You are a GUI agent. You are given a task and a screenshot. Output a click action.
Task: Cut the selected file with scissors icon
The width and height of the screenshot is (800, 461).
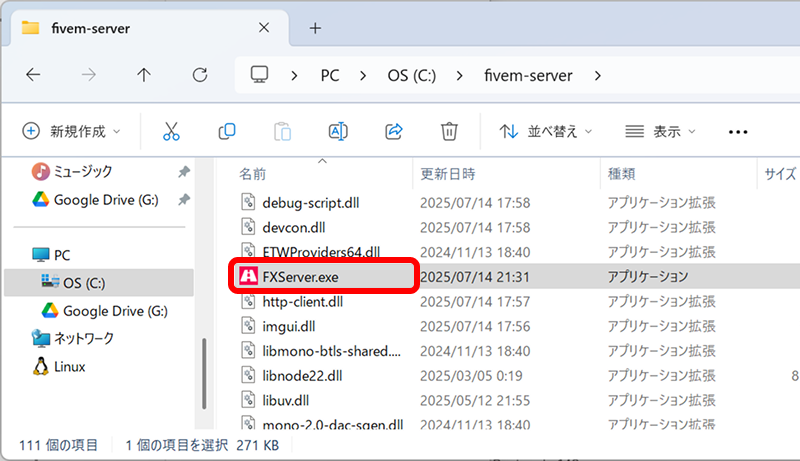click(171, 132)
